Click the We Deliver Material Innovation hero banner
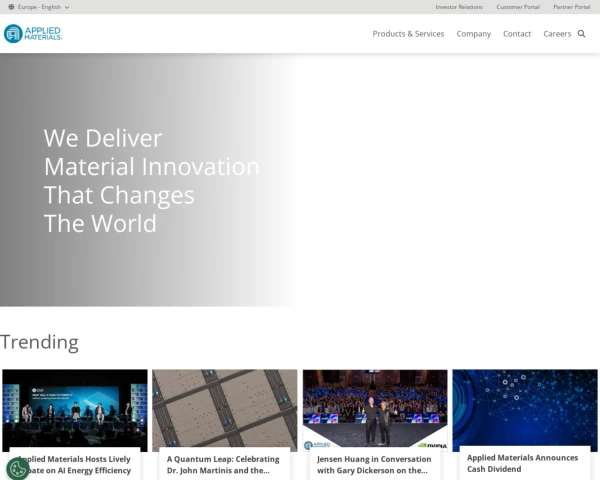 [151, 181]
